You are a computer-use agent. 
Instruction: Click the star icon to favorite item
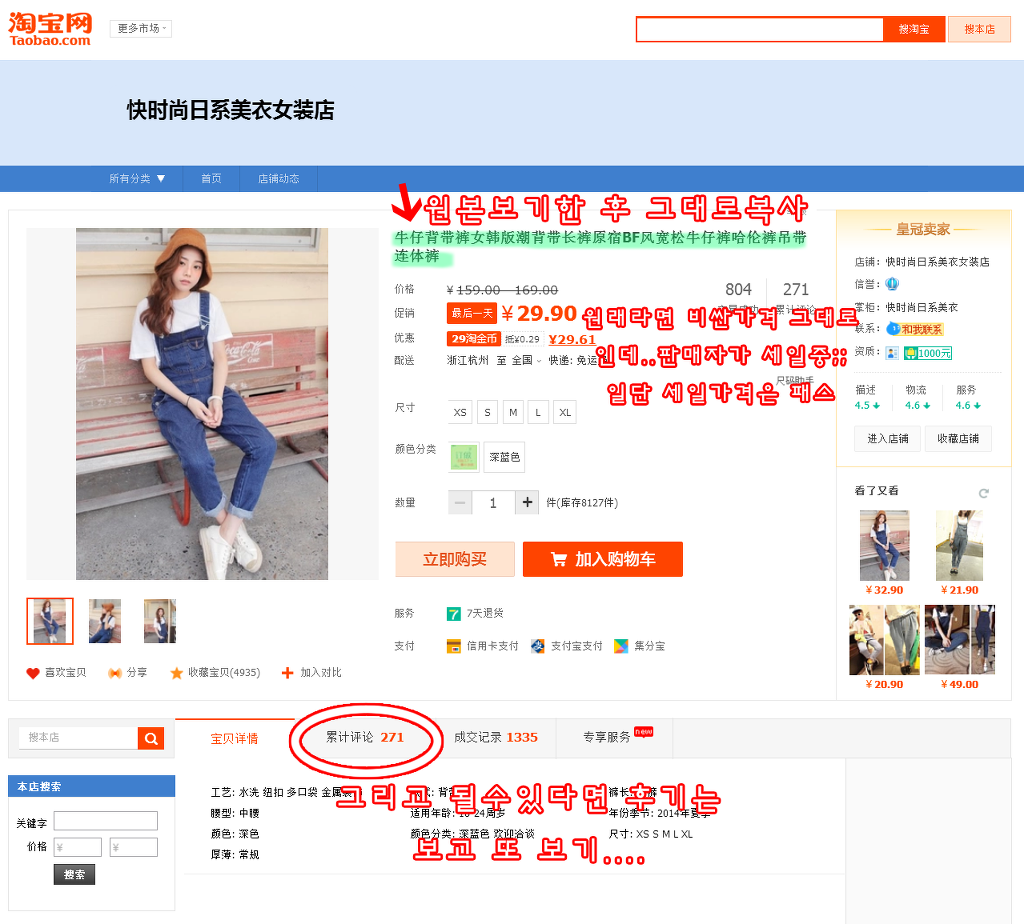tap(176, 673)
